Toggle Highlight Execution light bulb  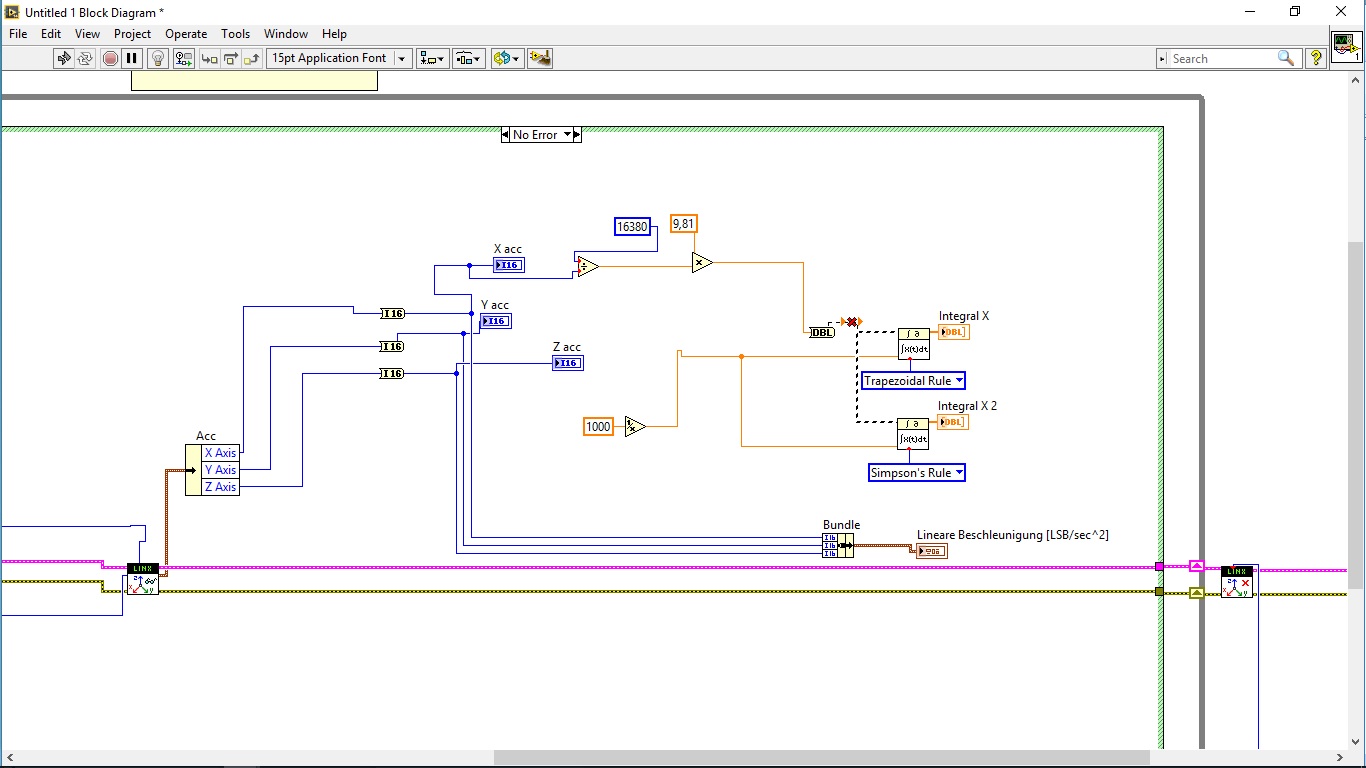pos(157,58)
